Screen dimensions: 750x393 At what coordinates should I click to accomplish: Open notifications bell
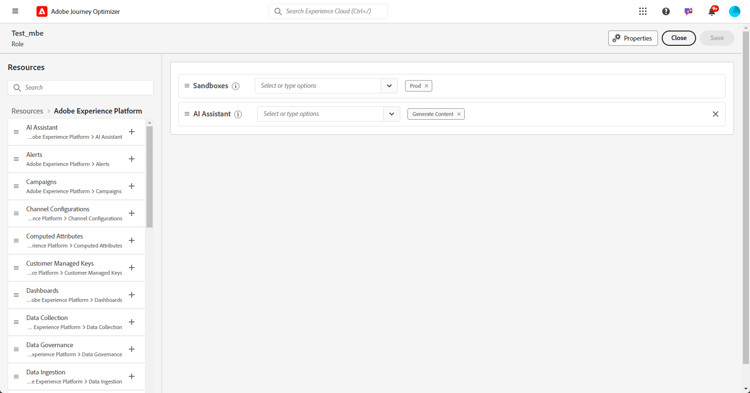point(712,11)
